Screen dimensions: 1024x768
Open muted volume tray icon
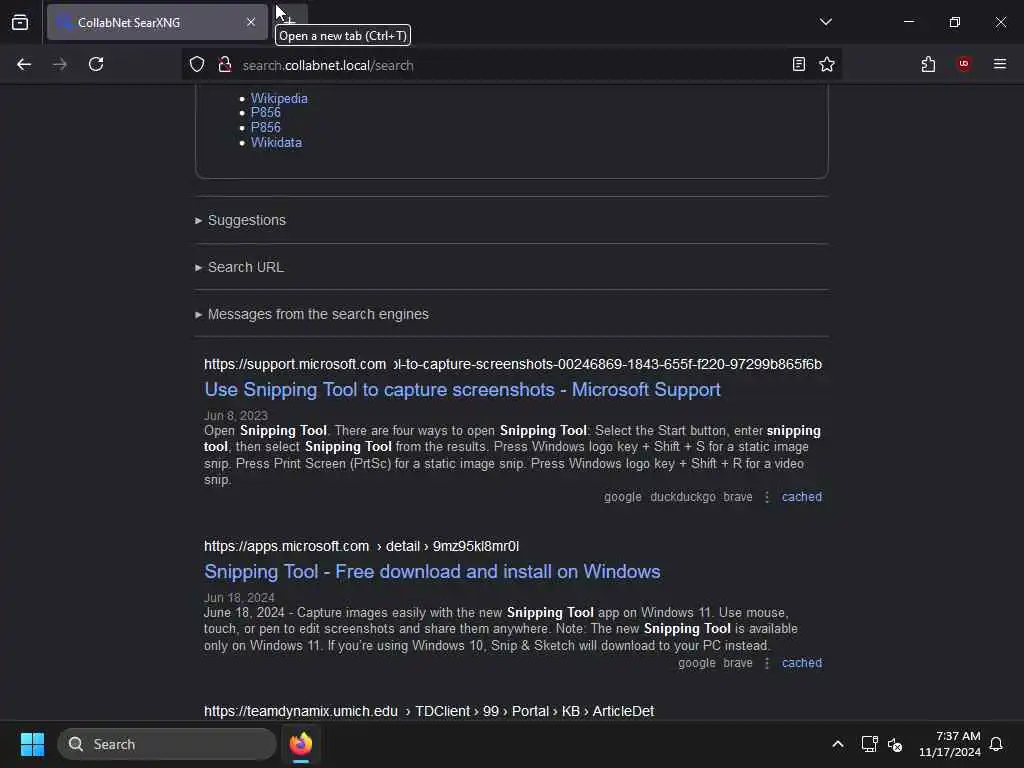[895, 744]
